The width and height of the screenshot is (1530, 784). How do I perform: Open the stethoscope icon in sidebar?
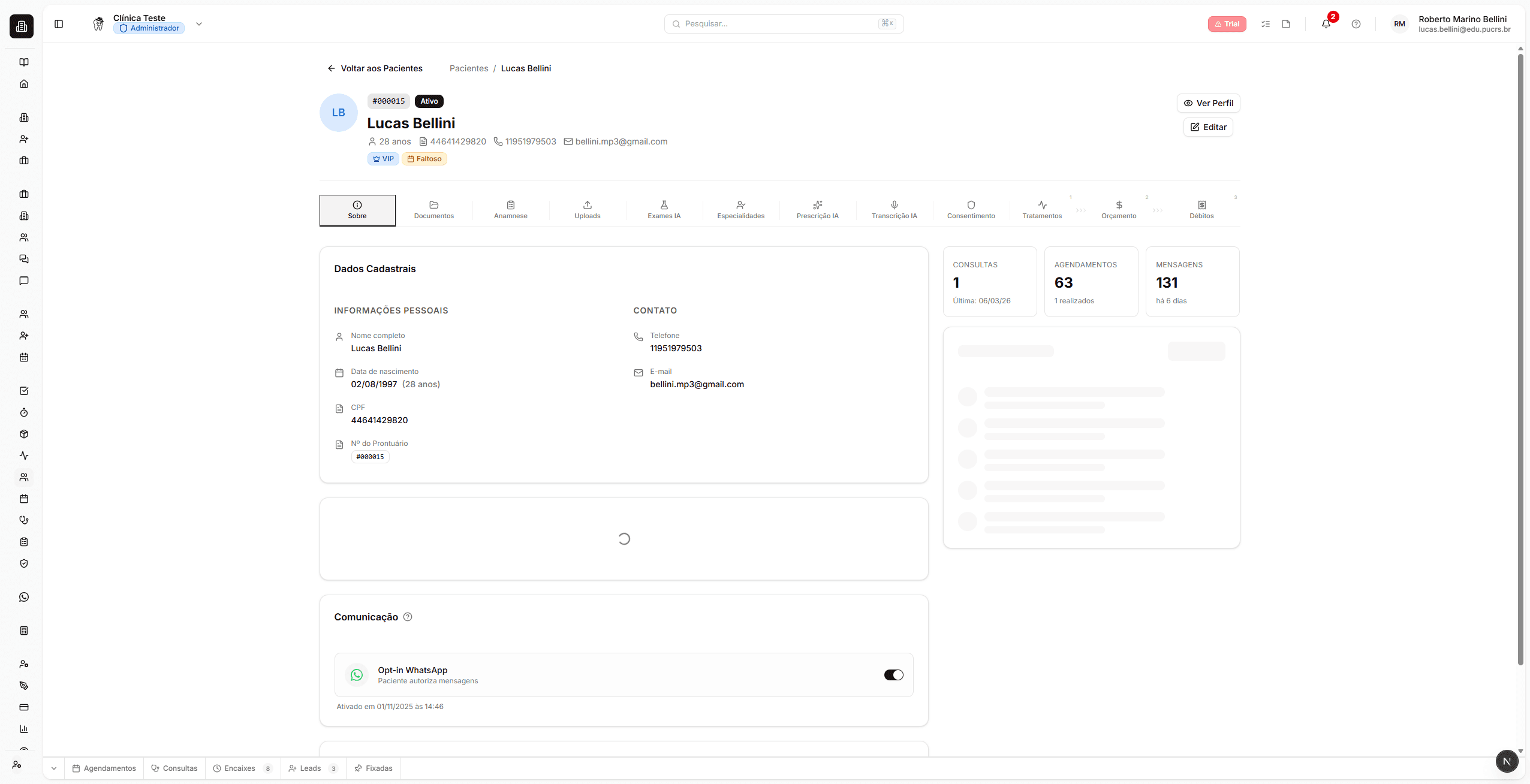[x=24, y=520]
